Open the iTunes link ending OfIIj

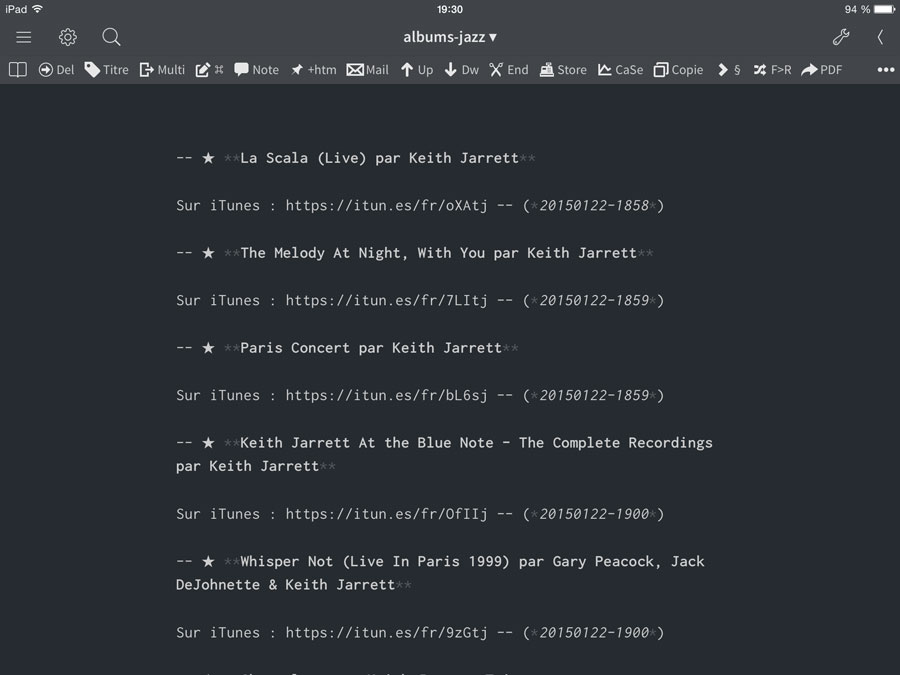pyautogui.click(x=386, y=514)
